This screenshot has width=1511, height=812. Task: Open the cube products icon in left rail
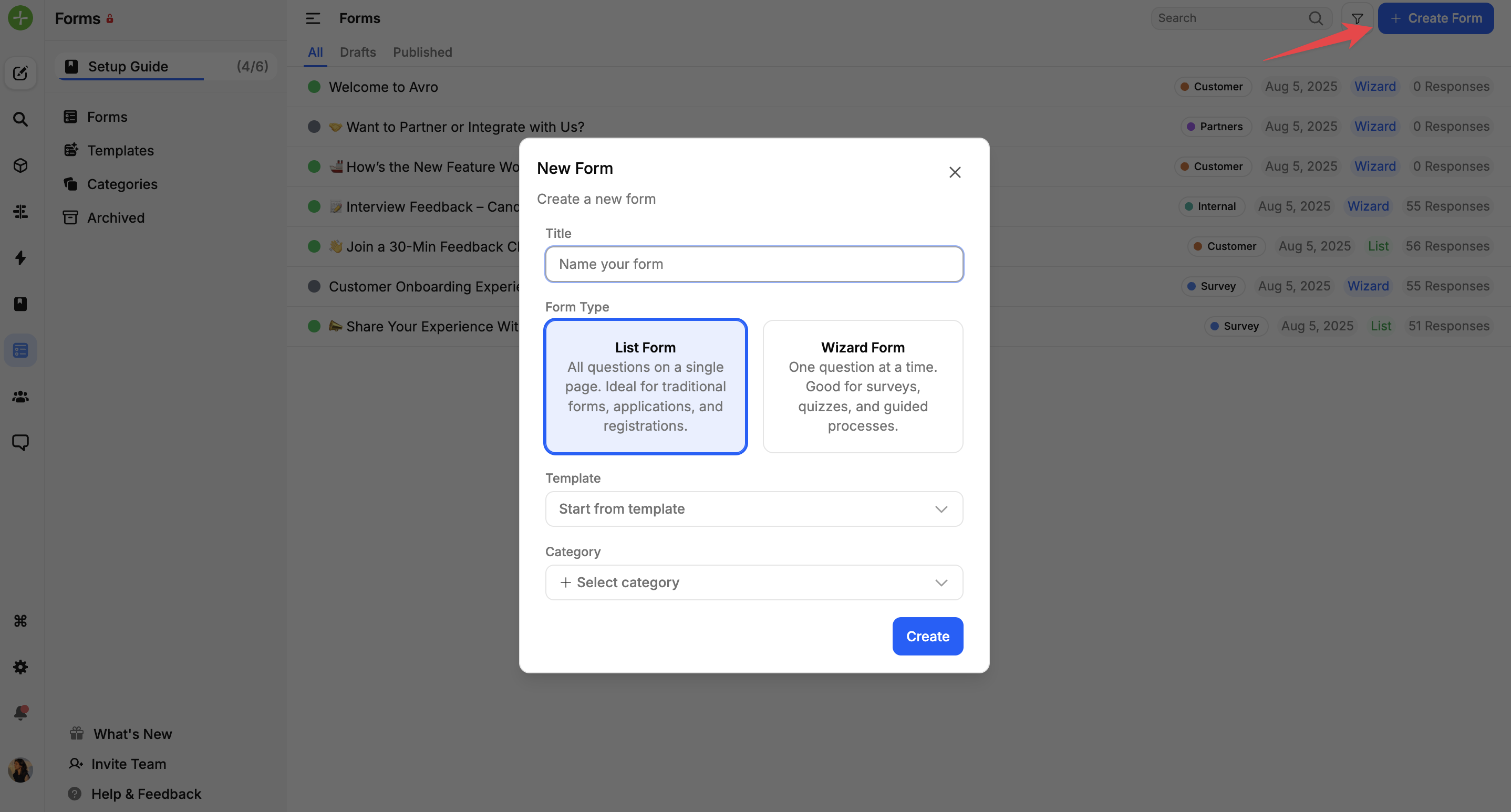pyautogui.click(x=20, y=166)
